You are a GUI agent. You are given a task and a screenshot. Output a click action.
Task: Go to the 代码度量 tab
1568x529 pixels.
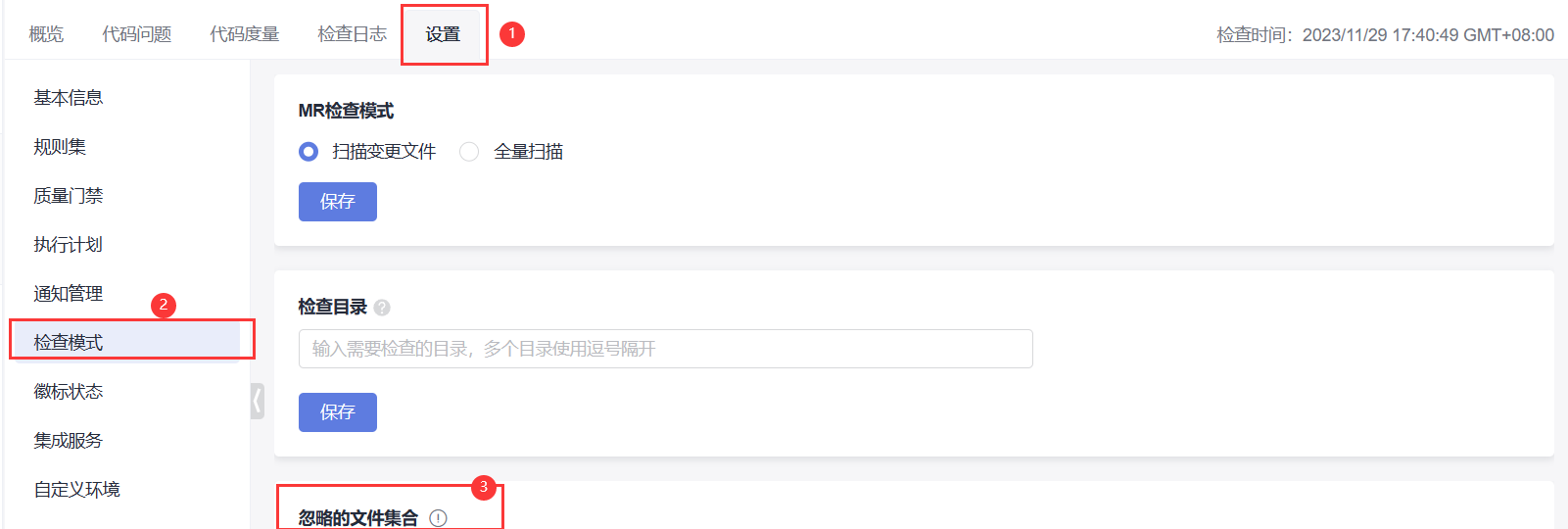click(245, 34)
